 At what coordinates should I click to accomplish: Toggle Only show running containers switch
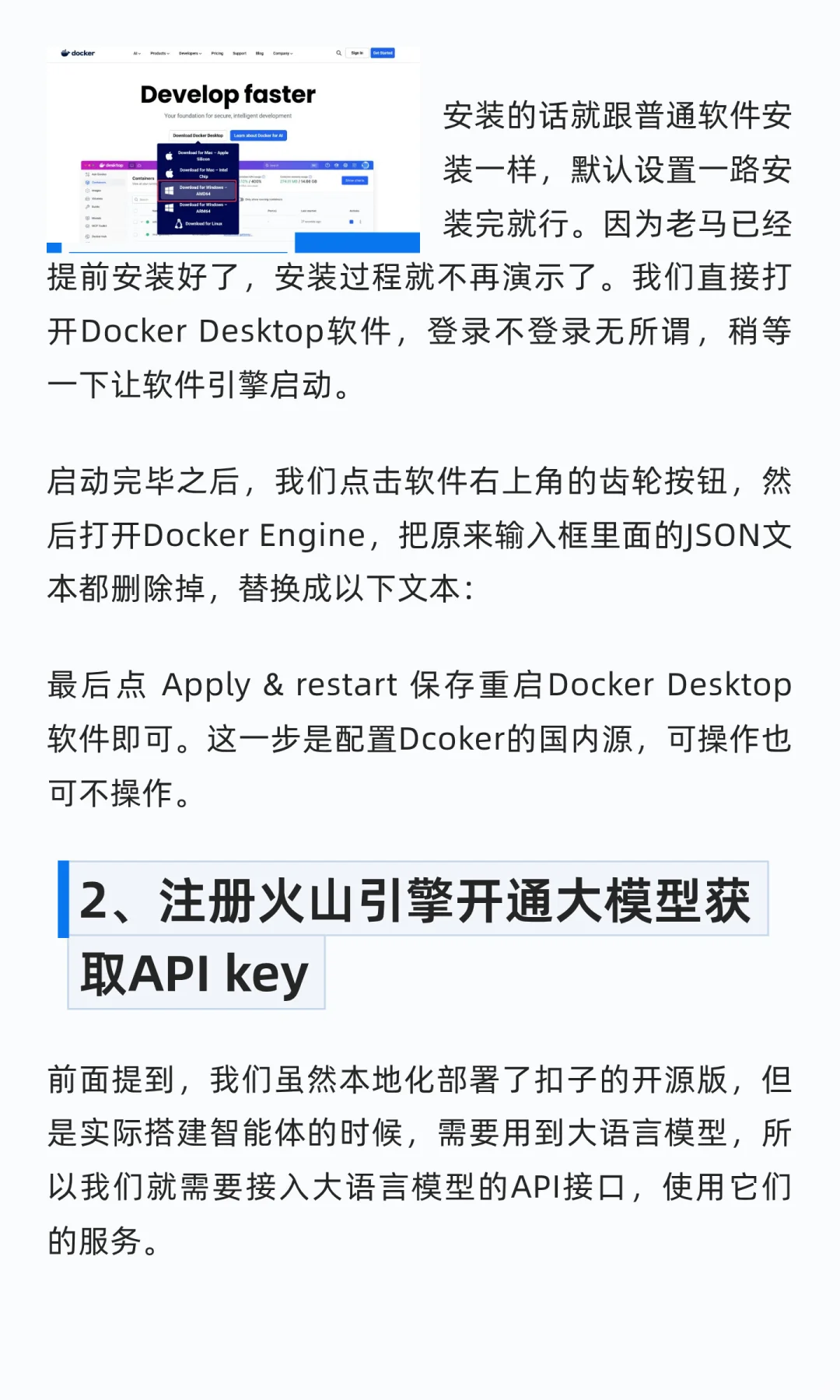pos(242,199)
